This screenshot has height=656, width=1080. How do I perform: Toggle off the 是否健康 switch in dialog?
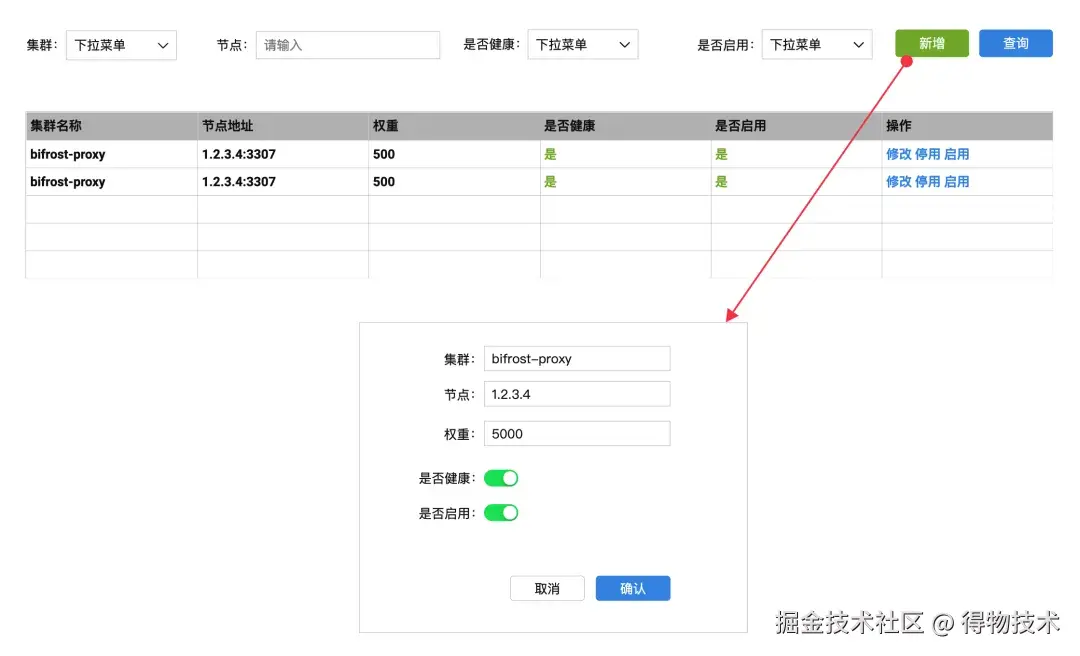tap(501, 478)
